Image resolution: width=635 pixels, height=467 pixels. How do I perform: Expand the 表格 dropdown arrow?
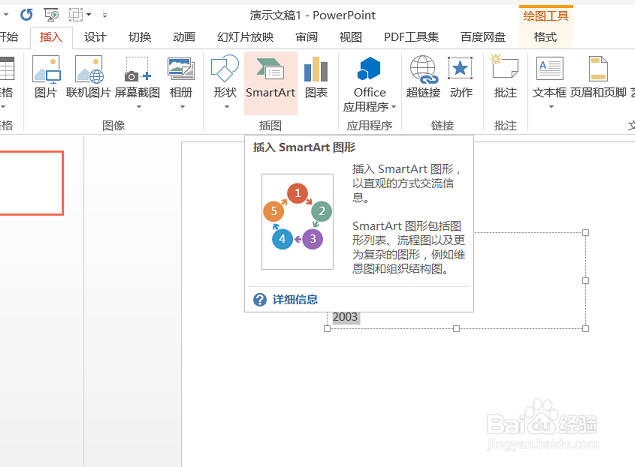3,107
